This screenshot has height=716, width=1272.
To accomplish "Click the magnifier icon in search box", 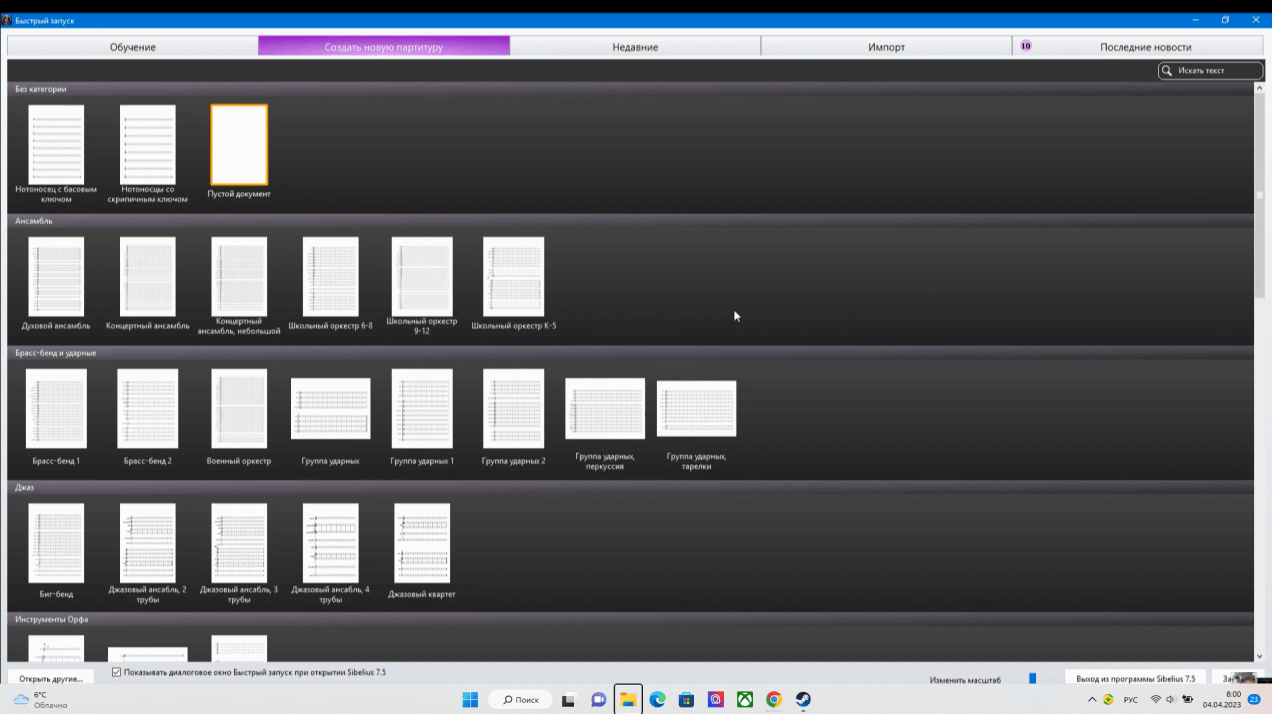I will [1167, 71].
